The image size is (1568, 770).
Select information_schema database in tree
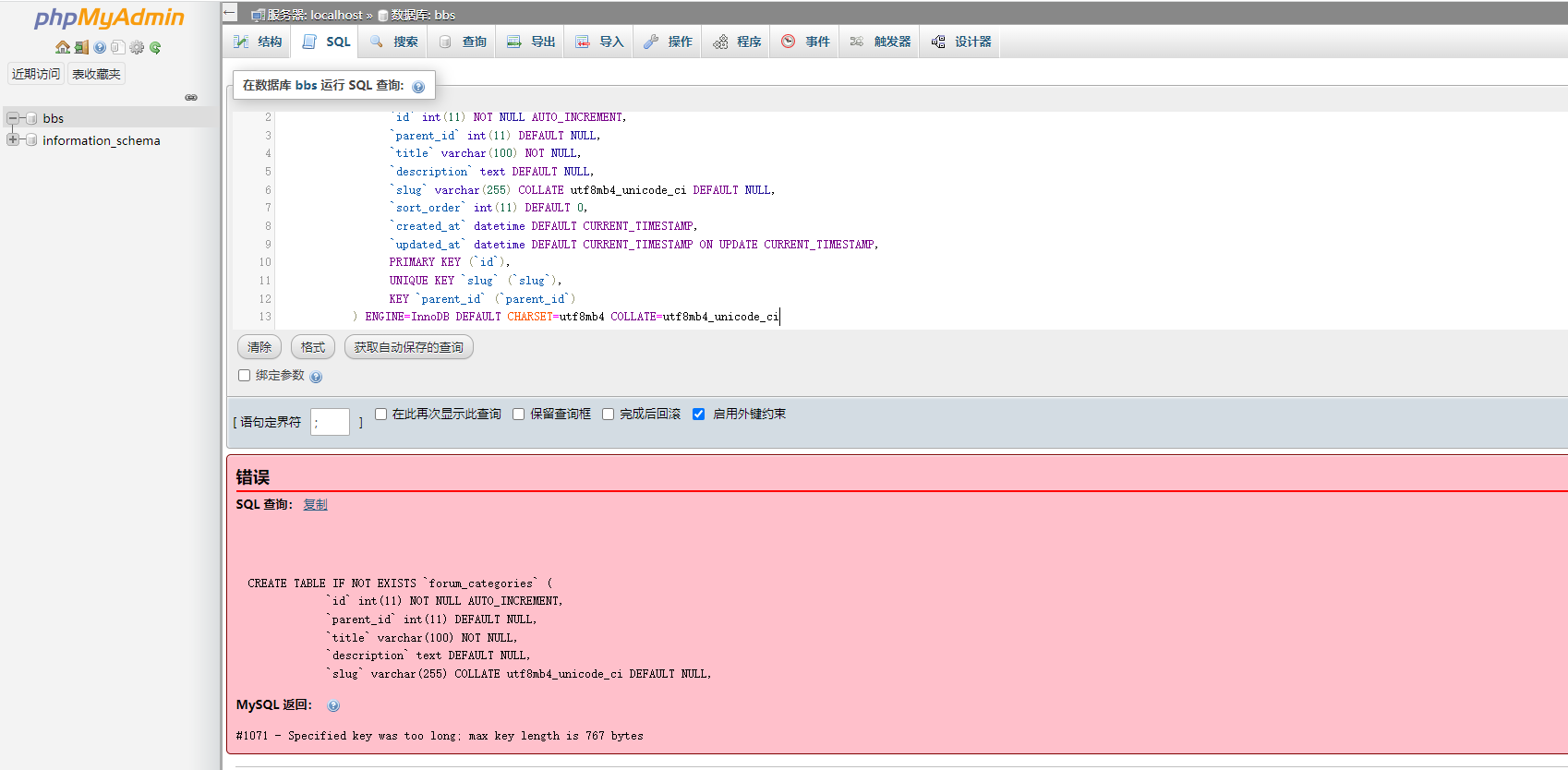(102, 140)
